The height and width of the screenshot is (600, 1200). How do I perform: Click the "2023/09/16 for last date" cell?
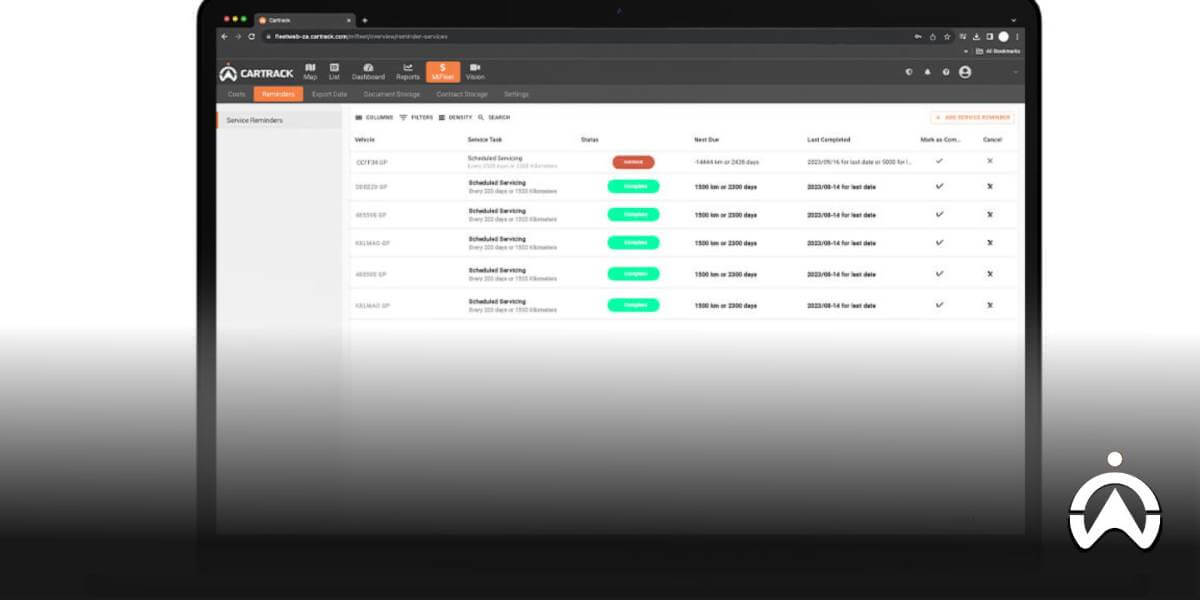tap(859, 162)
